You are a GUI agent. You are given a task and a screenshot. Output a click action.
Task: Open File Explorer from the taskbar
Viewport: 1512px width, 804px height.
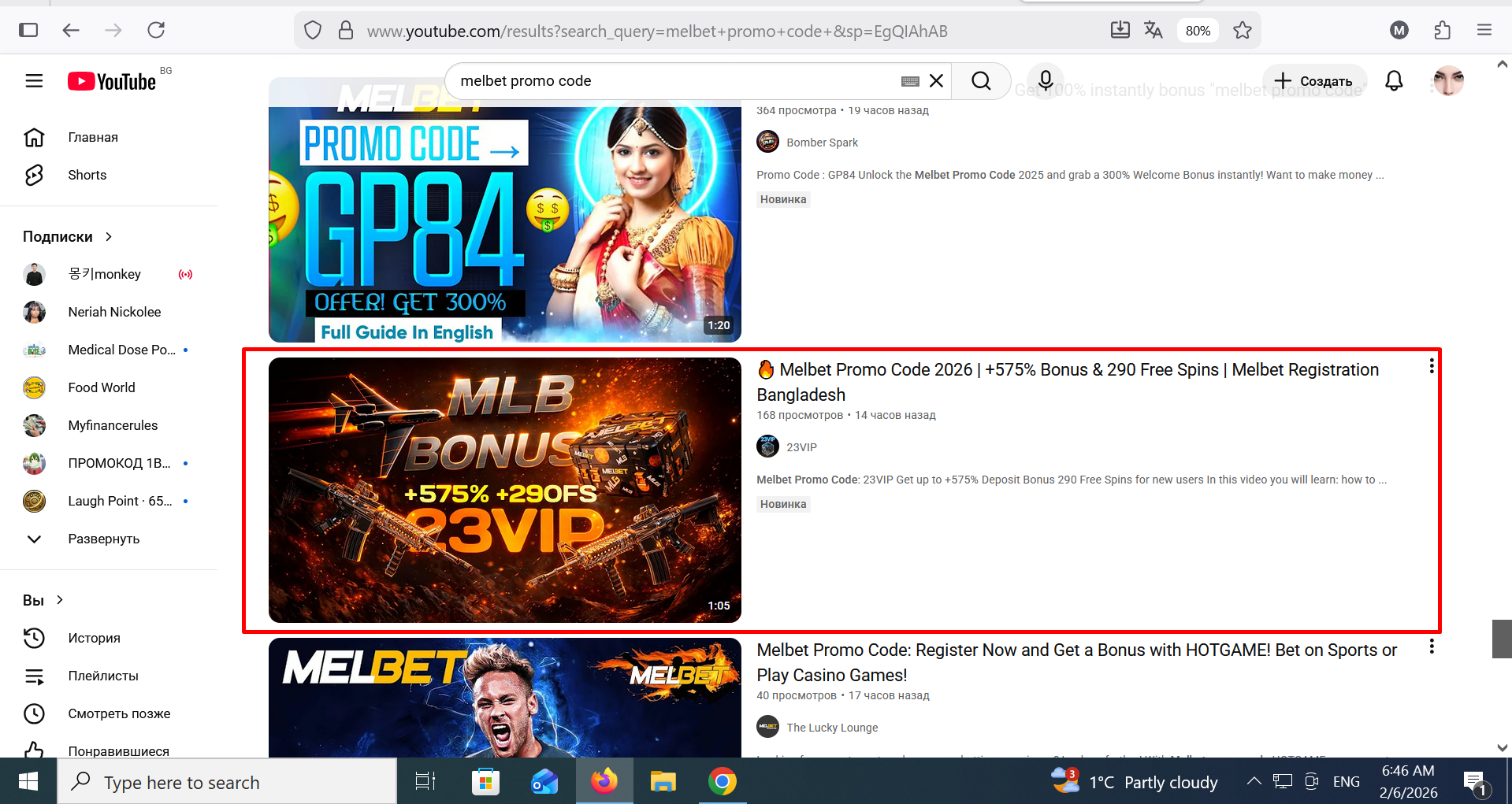[663, 781]
